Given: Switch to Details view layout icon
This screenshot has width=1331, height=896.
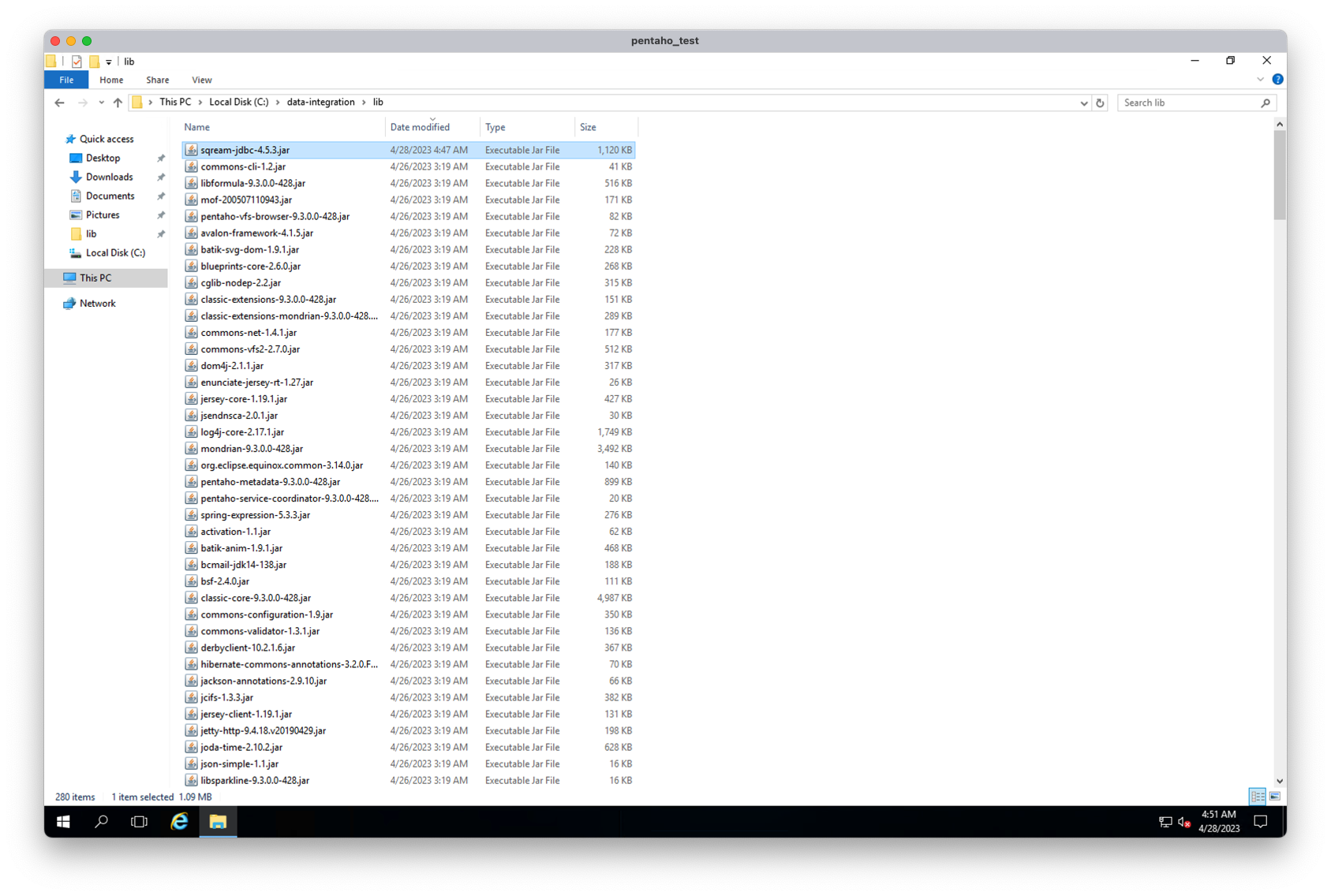Looking at the screenshot, I should point(1258,796).
